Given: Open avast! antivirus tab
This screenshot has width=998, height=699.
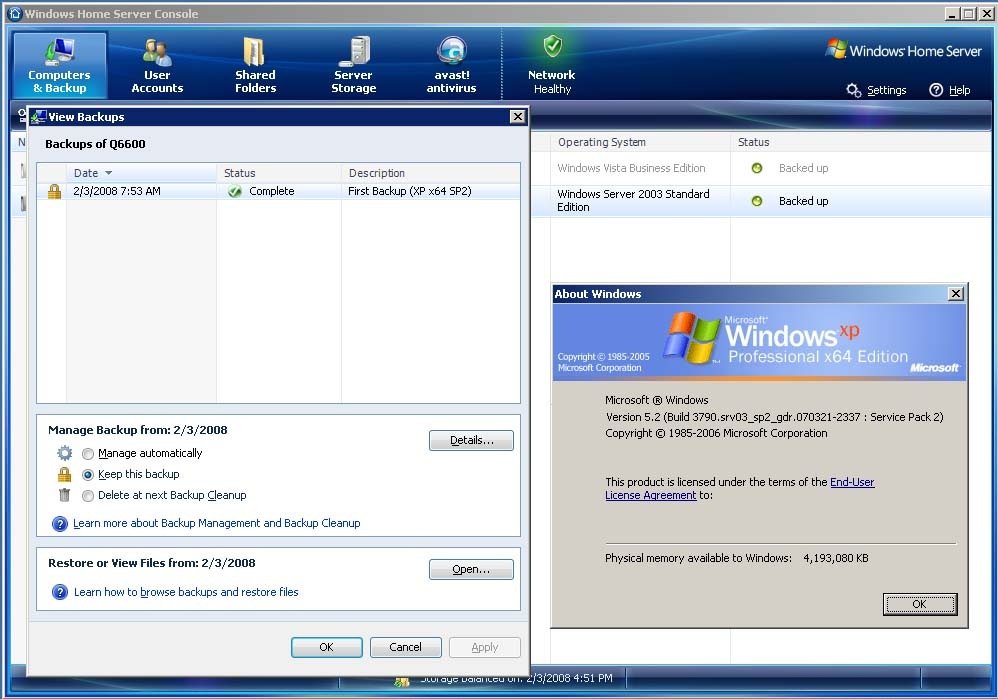Looking at the screenshot, I should (x=451, y=66).
